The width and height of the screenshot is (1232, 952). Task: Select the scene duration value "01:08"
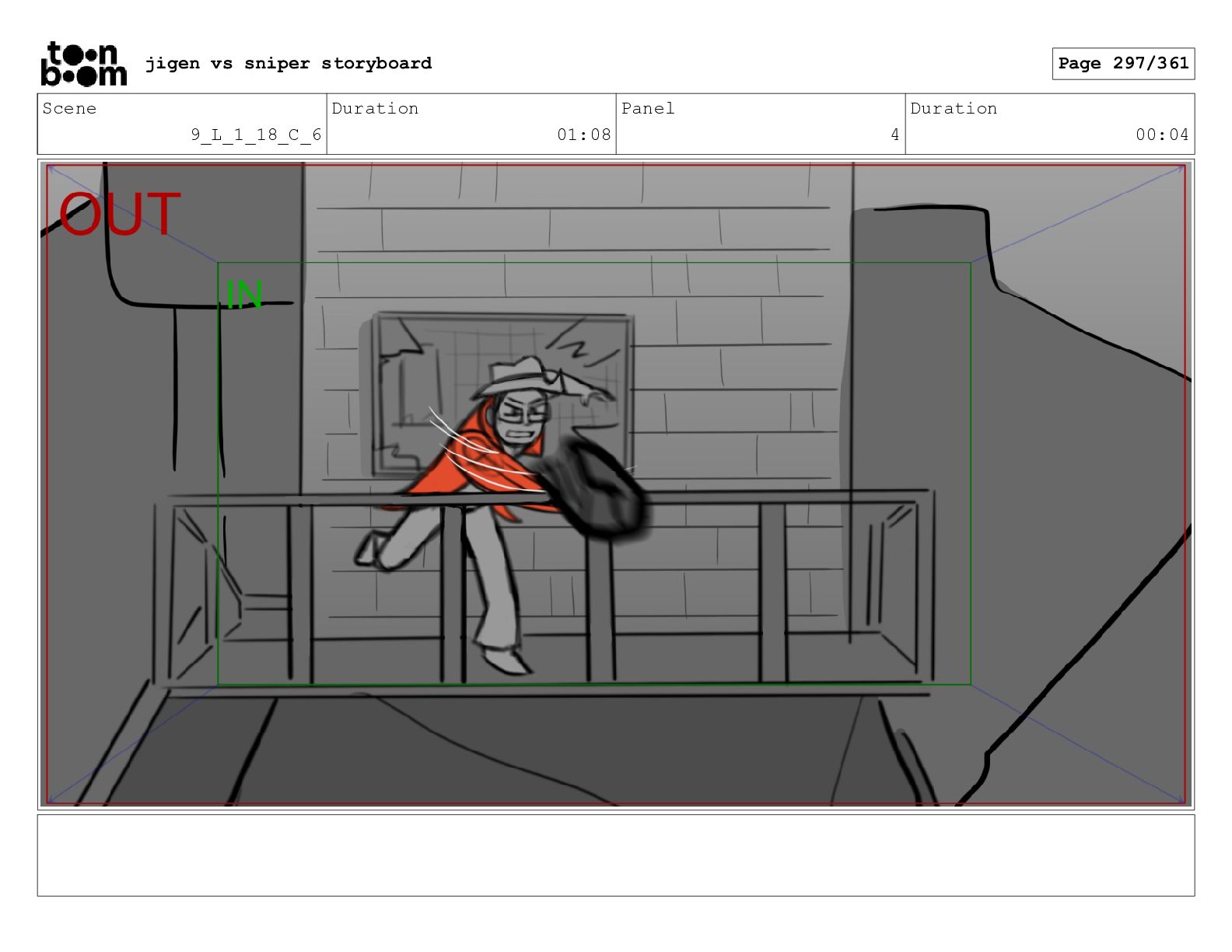tap(583, 135)
